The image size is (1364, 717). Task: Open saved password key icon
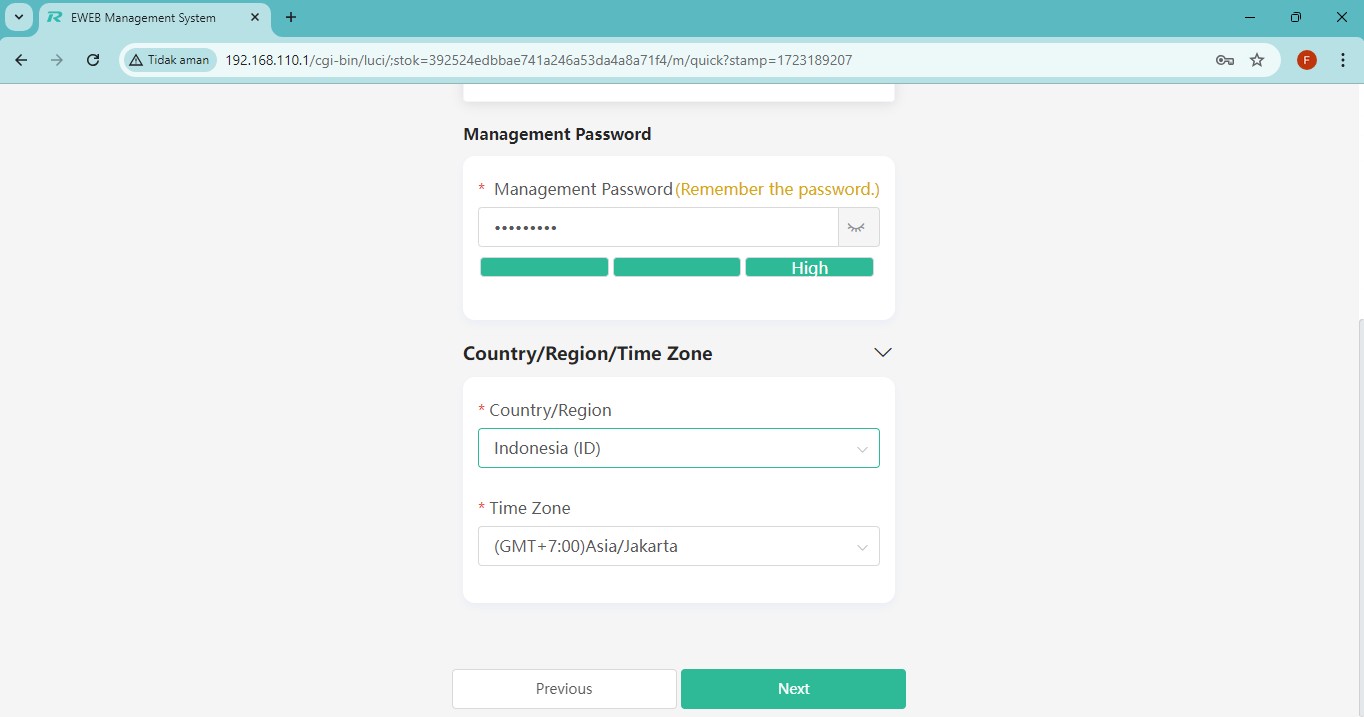pyautogui.click(x=1224, y=60)
